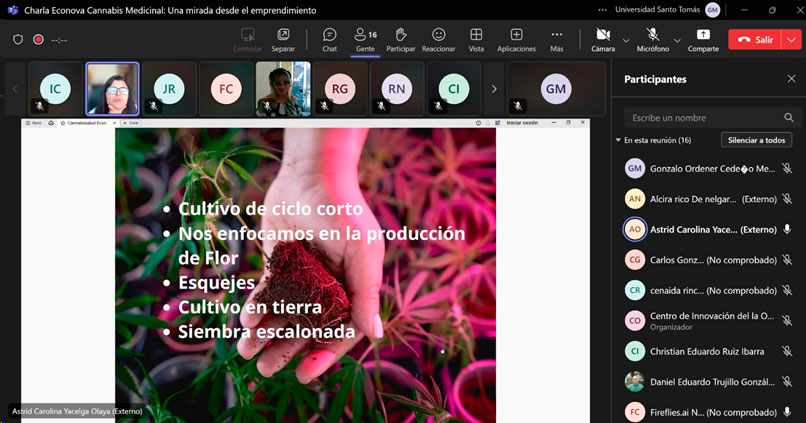Switch to the Gente participants tab

pyautogui.click(x=365, y=39)
